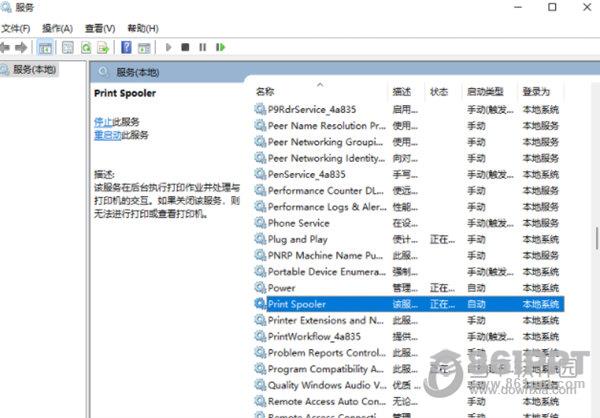
Task: Sort services by the 名称 column header
Action: [x=265, y=91]
